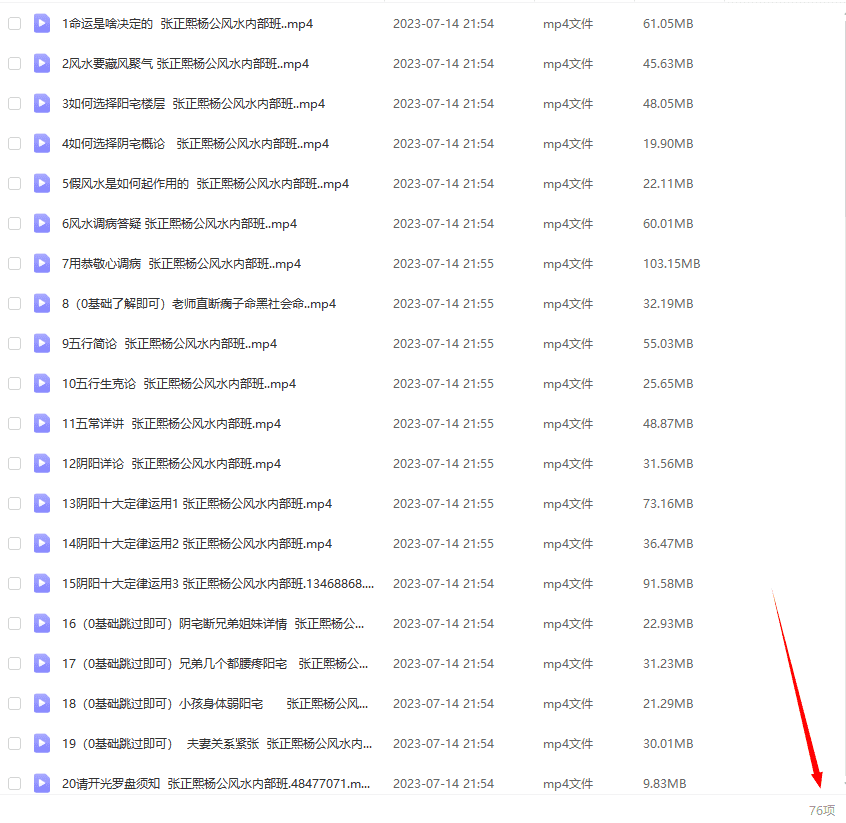This screenshot has width=846, height=823.
Task: Check the box for 2风水要藏风聚气
Action: [x=14, y=63]
